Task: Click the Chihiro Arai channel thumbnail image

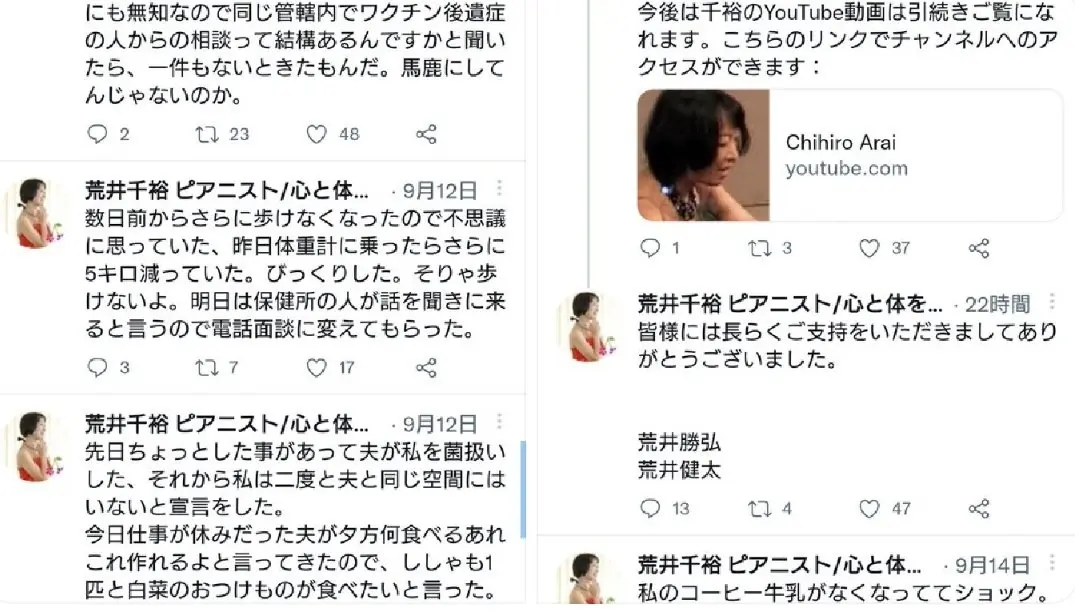Action: click(703, 155)
